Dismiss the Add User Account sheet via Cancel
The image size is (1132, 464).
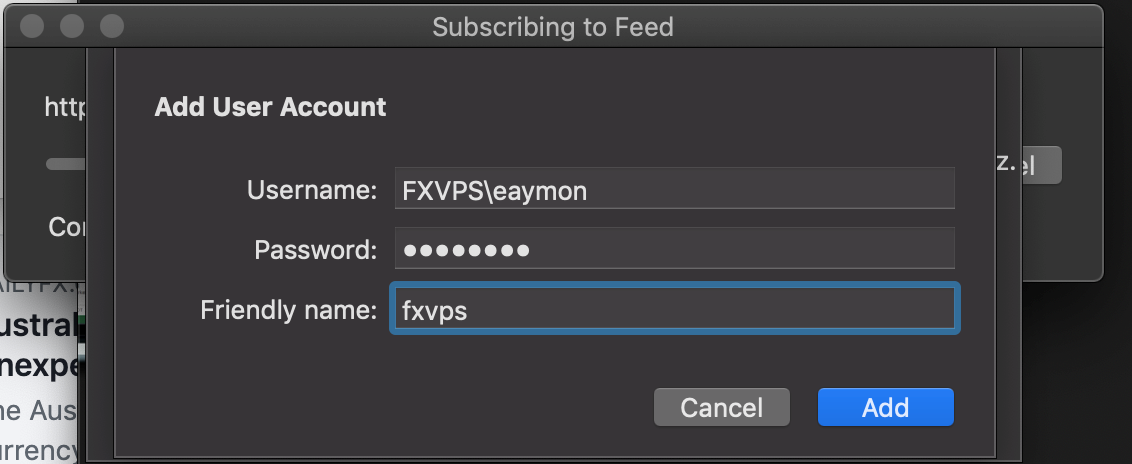[721, 407]
